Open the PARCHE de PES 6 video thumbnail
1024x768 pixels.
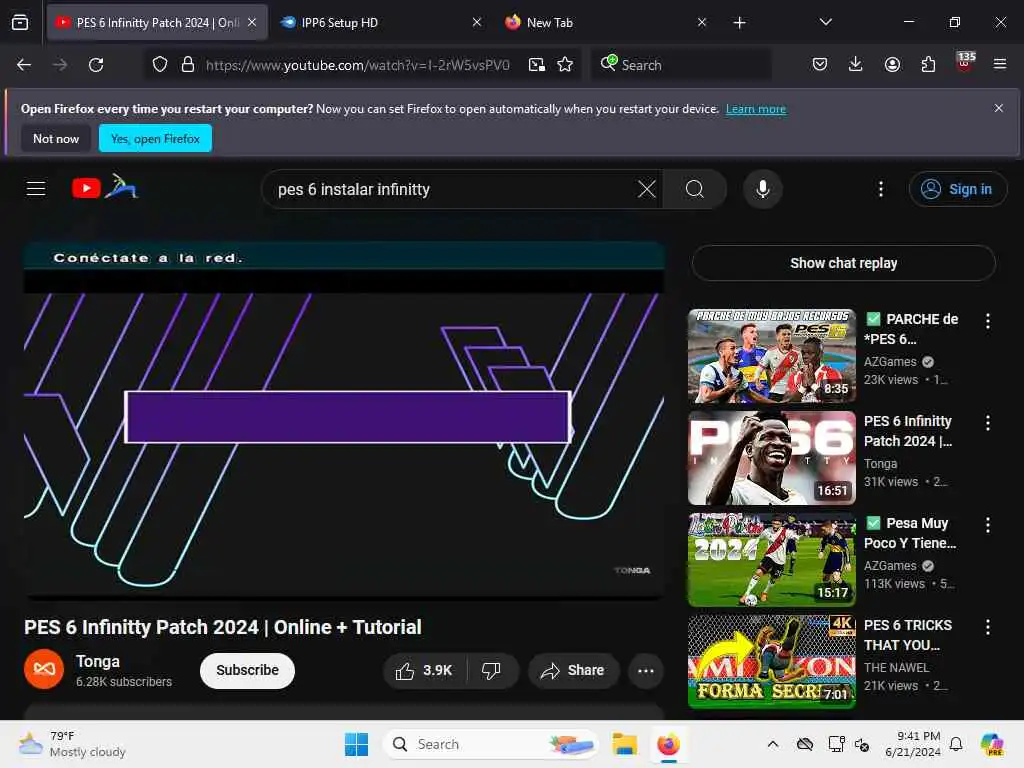tap(772, 356)
